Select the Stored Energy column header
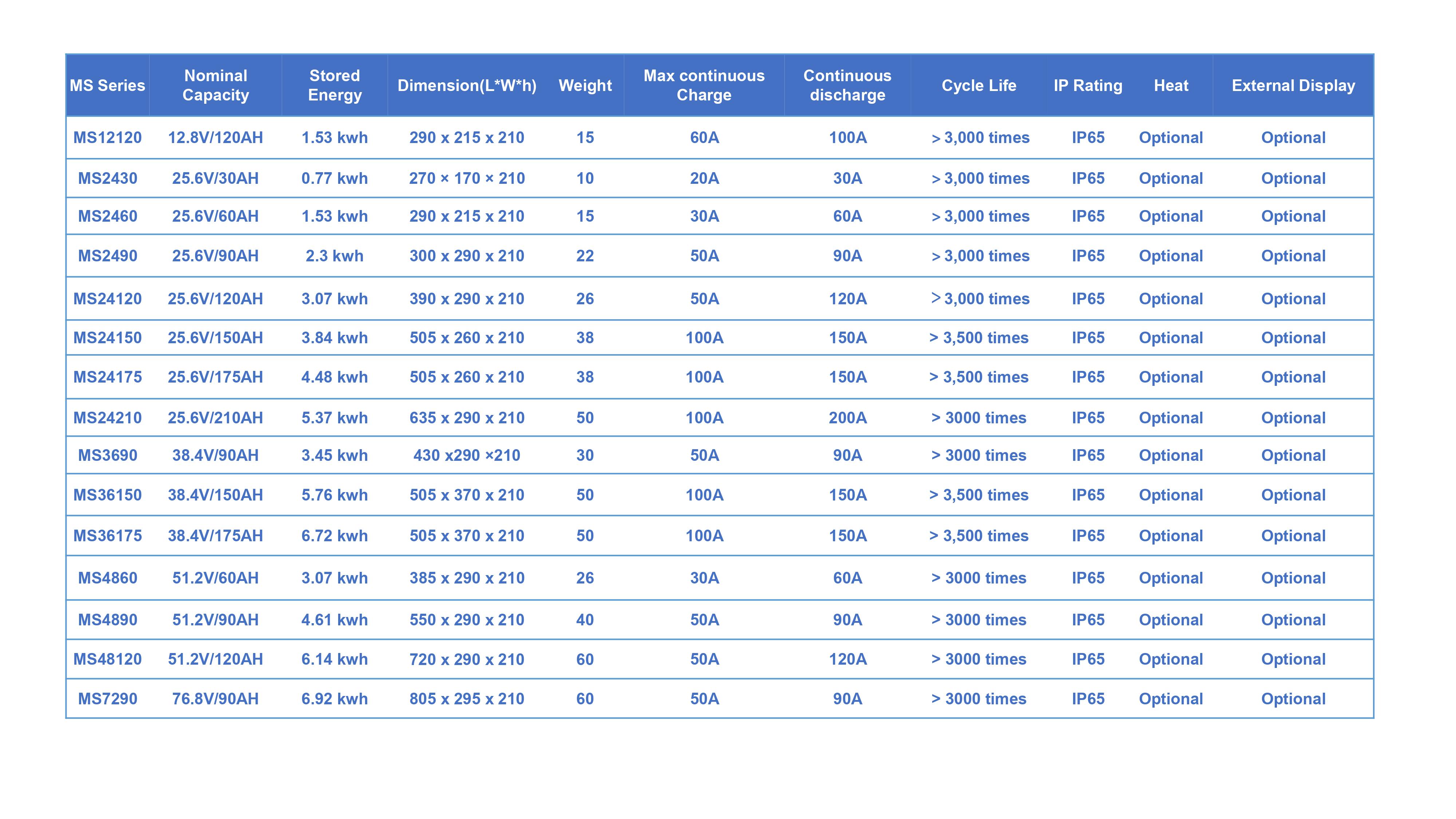 (335, 85)
